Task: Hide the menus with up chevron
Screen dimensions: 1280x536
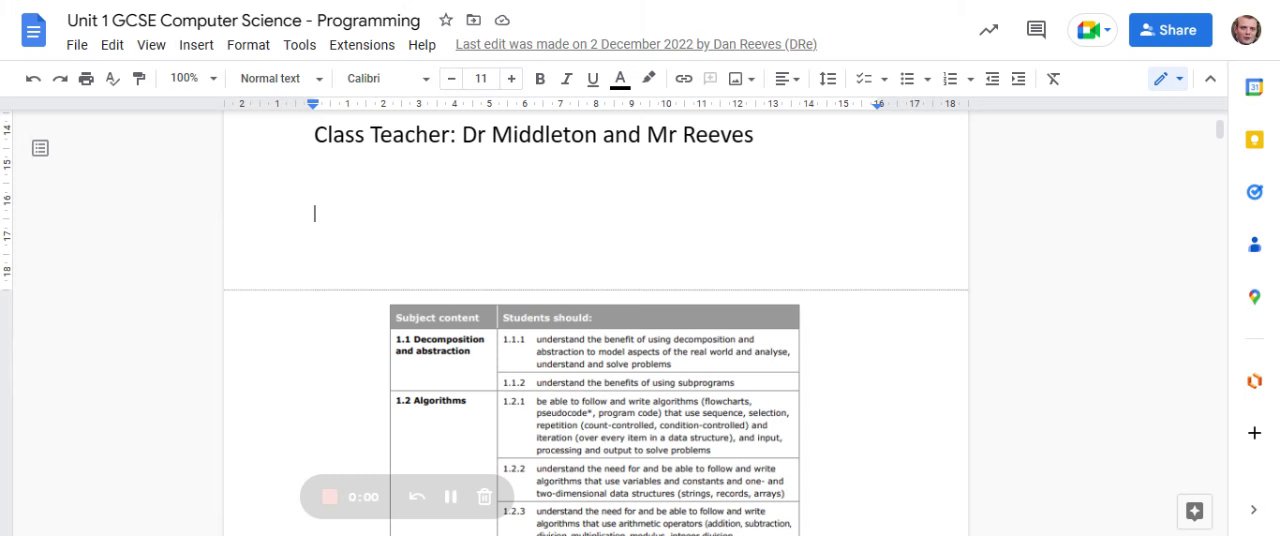Action: click(x=1210, y=78)
